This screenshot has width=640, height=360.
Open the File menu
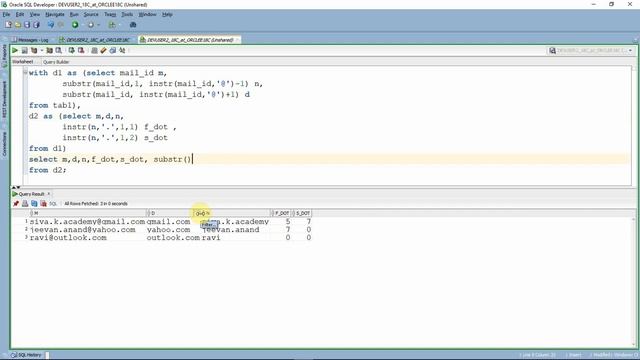coord(6,14)
